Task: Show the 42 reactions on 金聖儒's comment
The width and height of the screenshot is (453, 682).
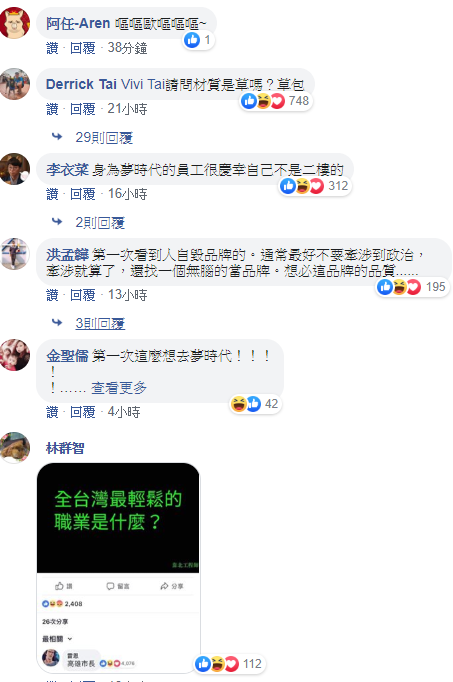Action: pos(255,404)
